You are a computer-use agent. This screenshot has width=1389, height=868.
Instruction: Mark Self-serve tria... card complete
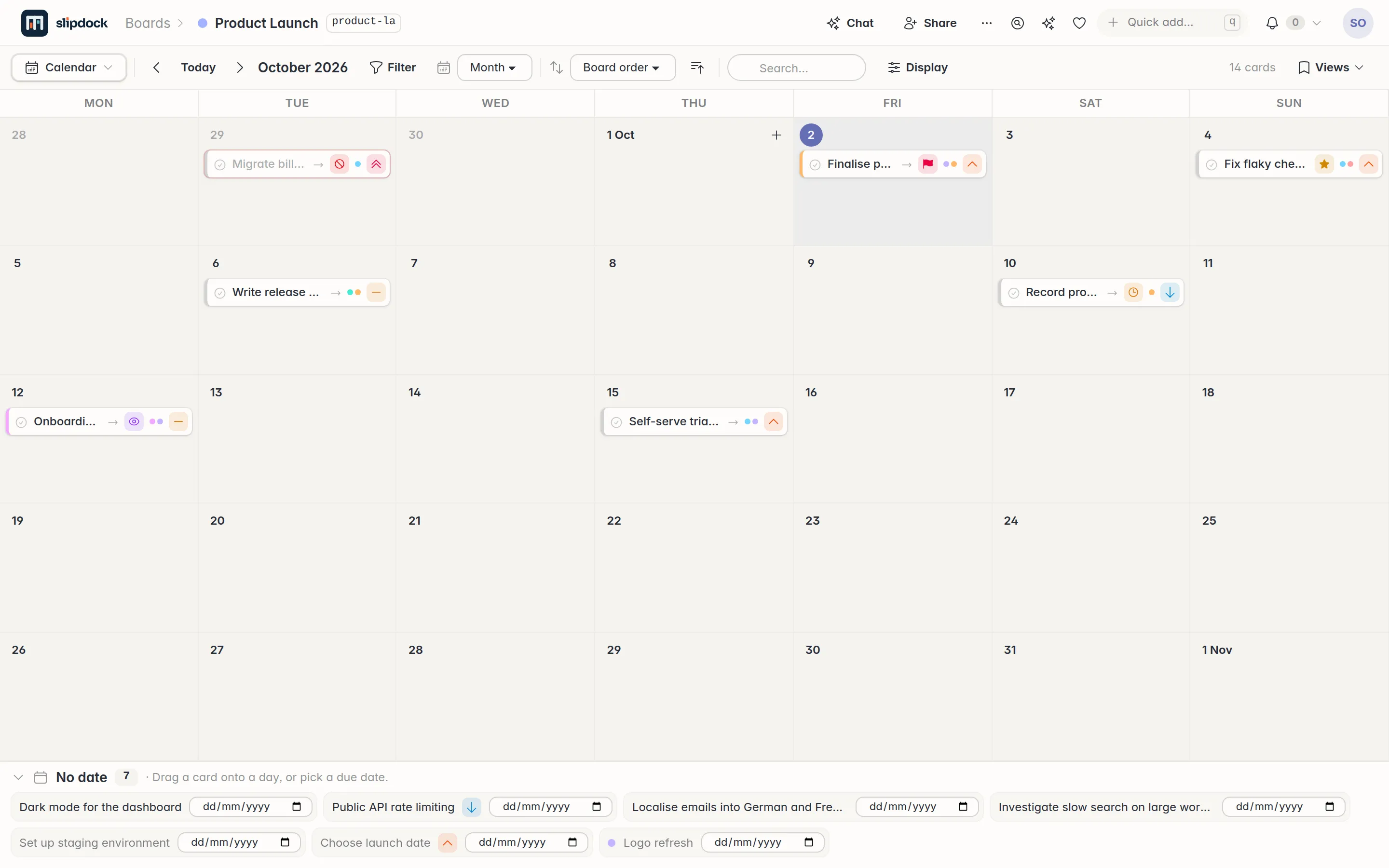tap(616, 422)
